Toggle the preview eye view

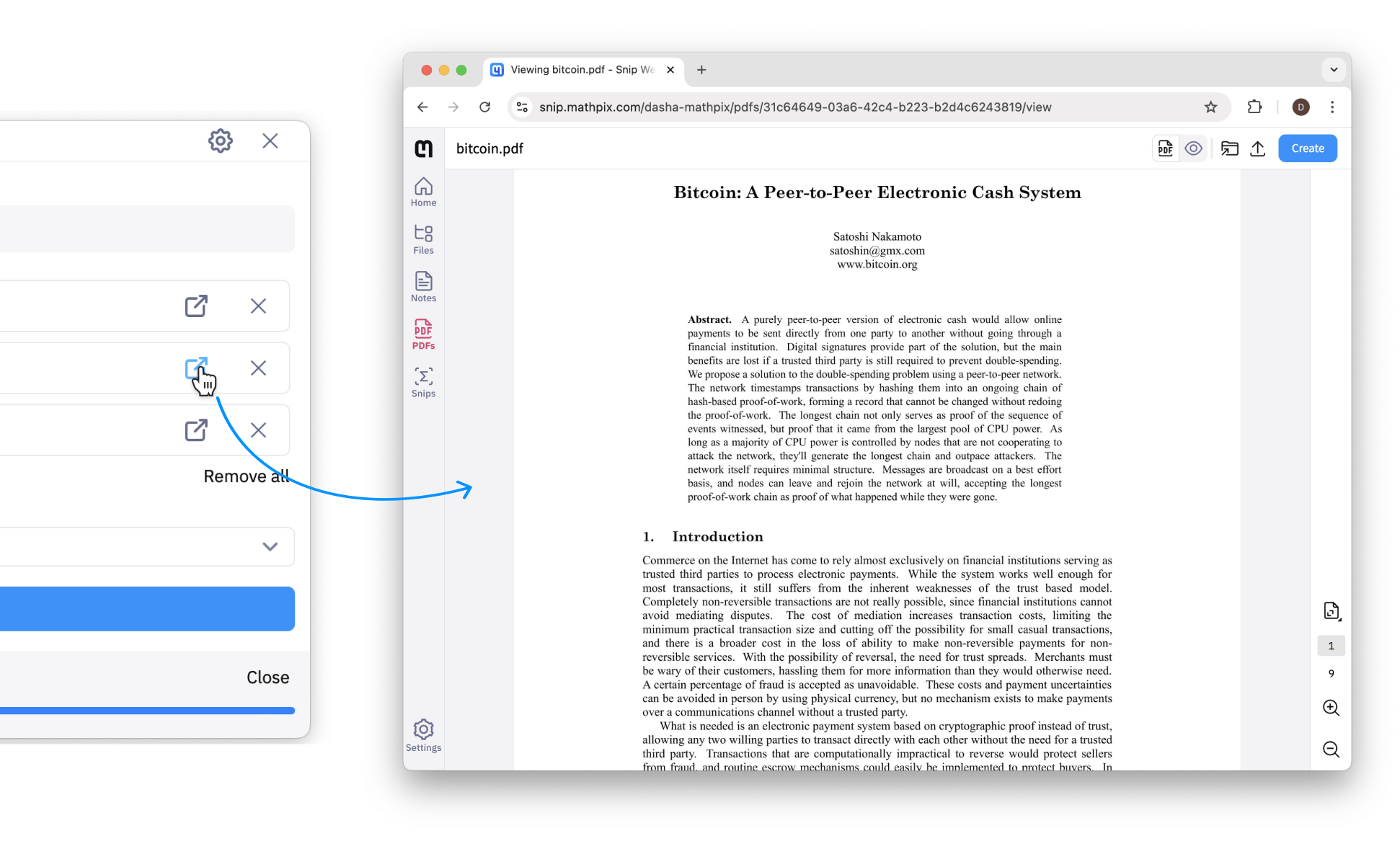coord(1194,148)
